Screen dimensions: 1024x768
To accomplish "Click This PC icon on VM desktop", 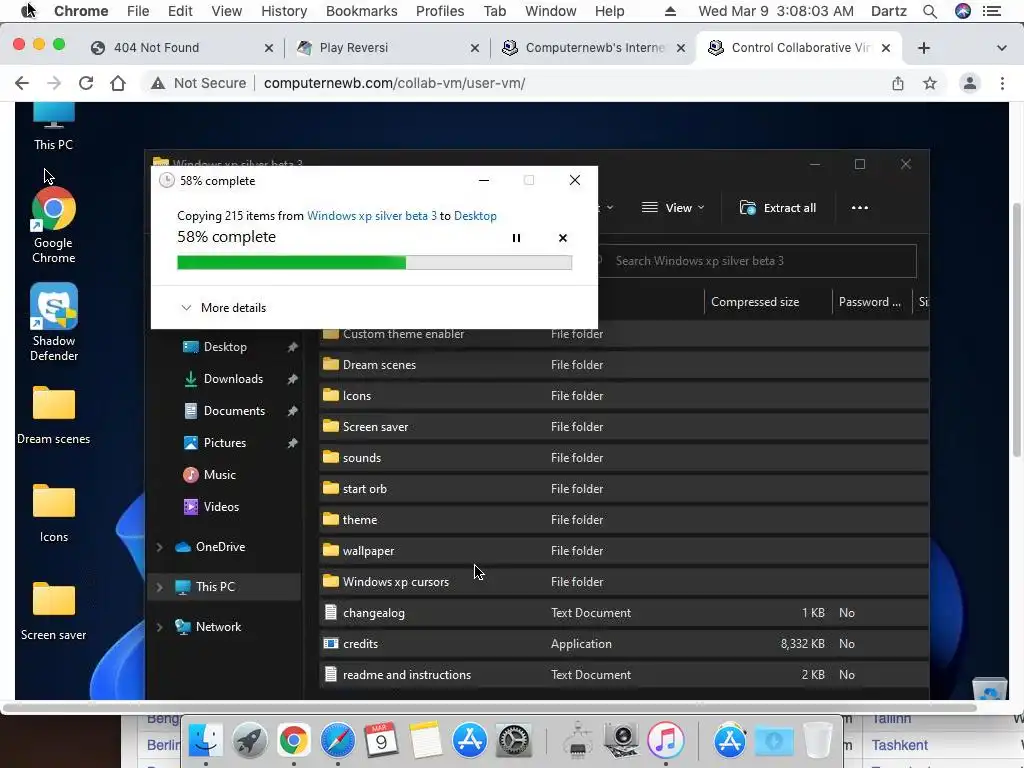I will tap(54, 127).
